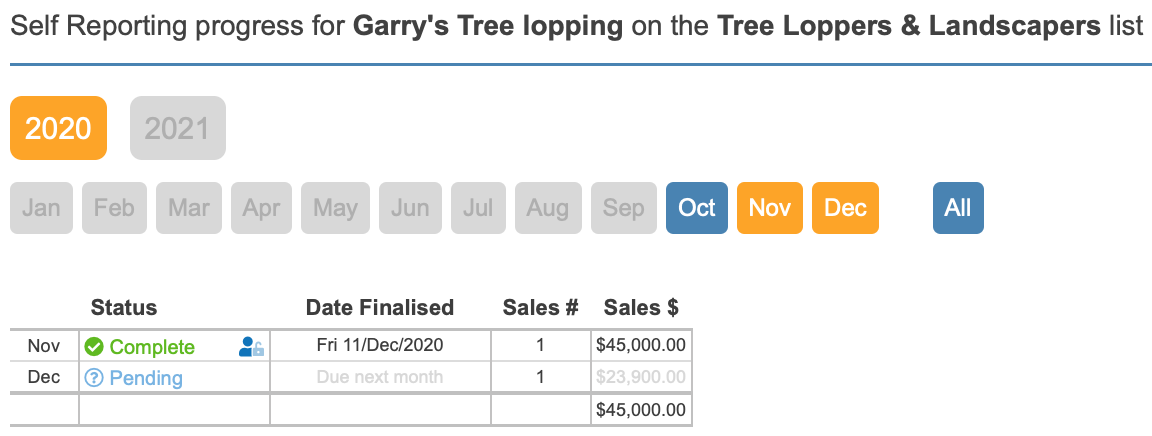
Task: Select the 2020 year button
Action: click(59, 128)
